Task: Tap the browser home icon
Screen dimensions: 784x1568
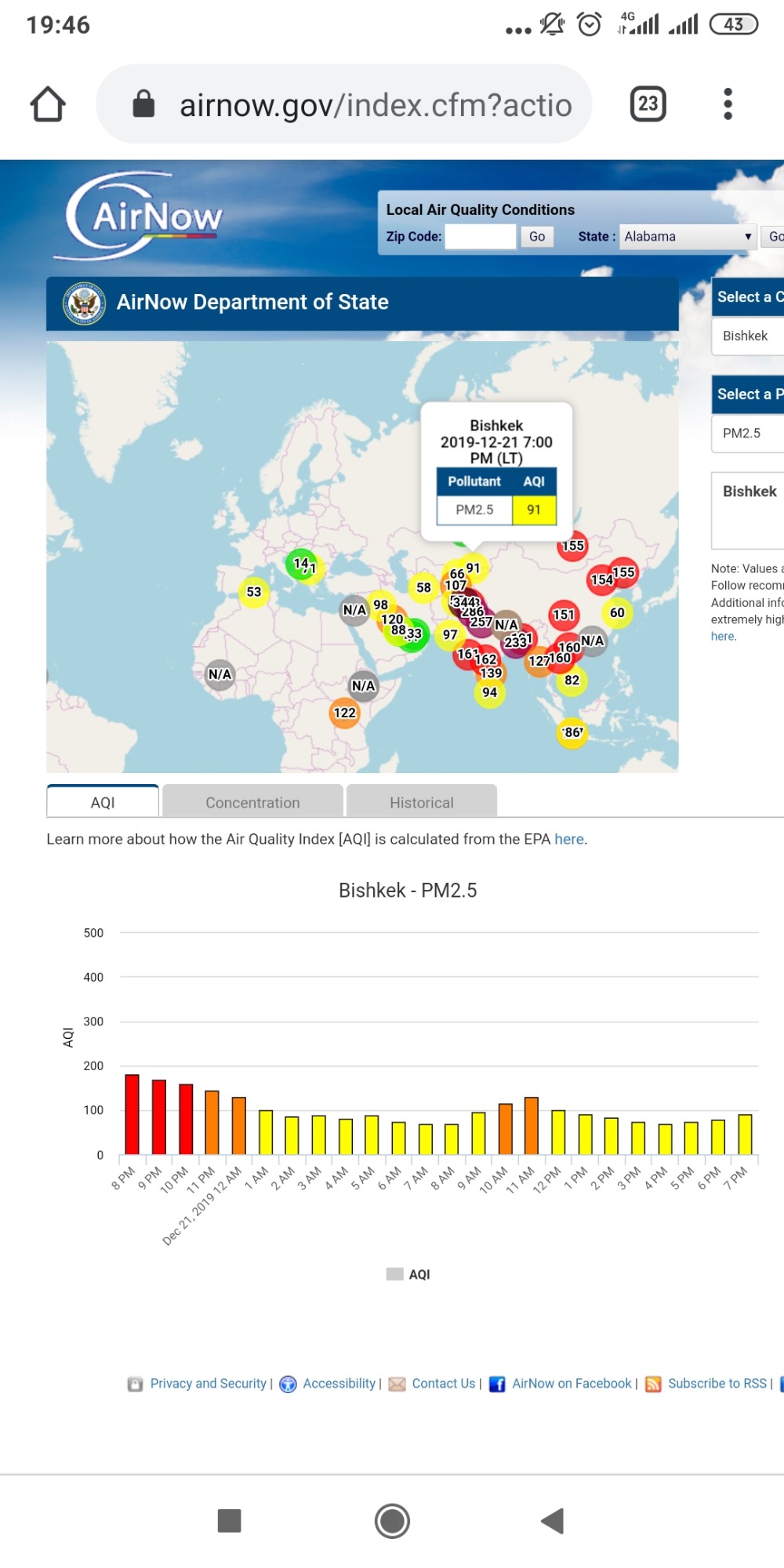Action: coord(48,104)
